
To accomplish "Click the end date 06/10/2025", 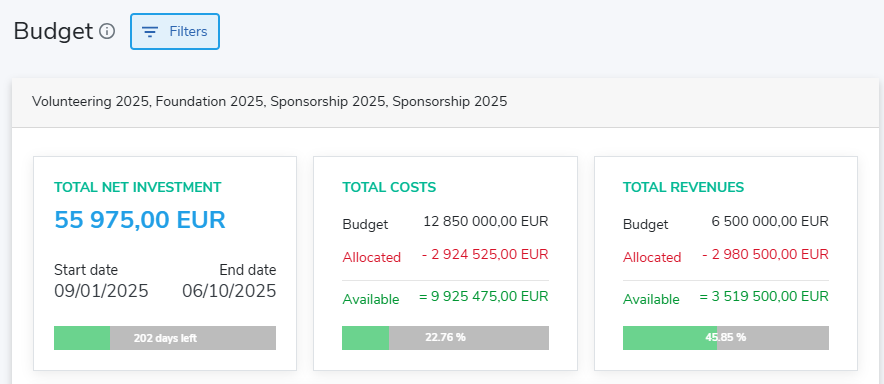I will pyautogui.click(x=229, y=291).
